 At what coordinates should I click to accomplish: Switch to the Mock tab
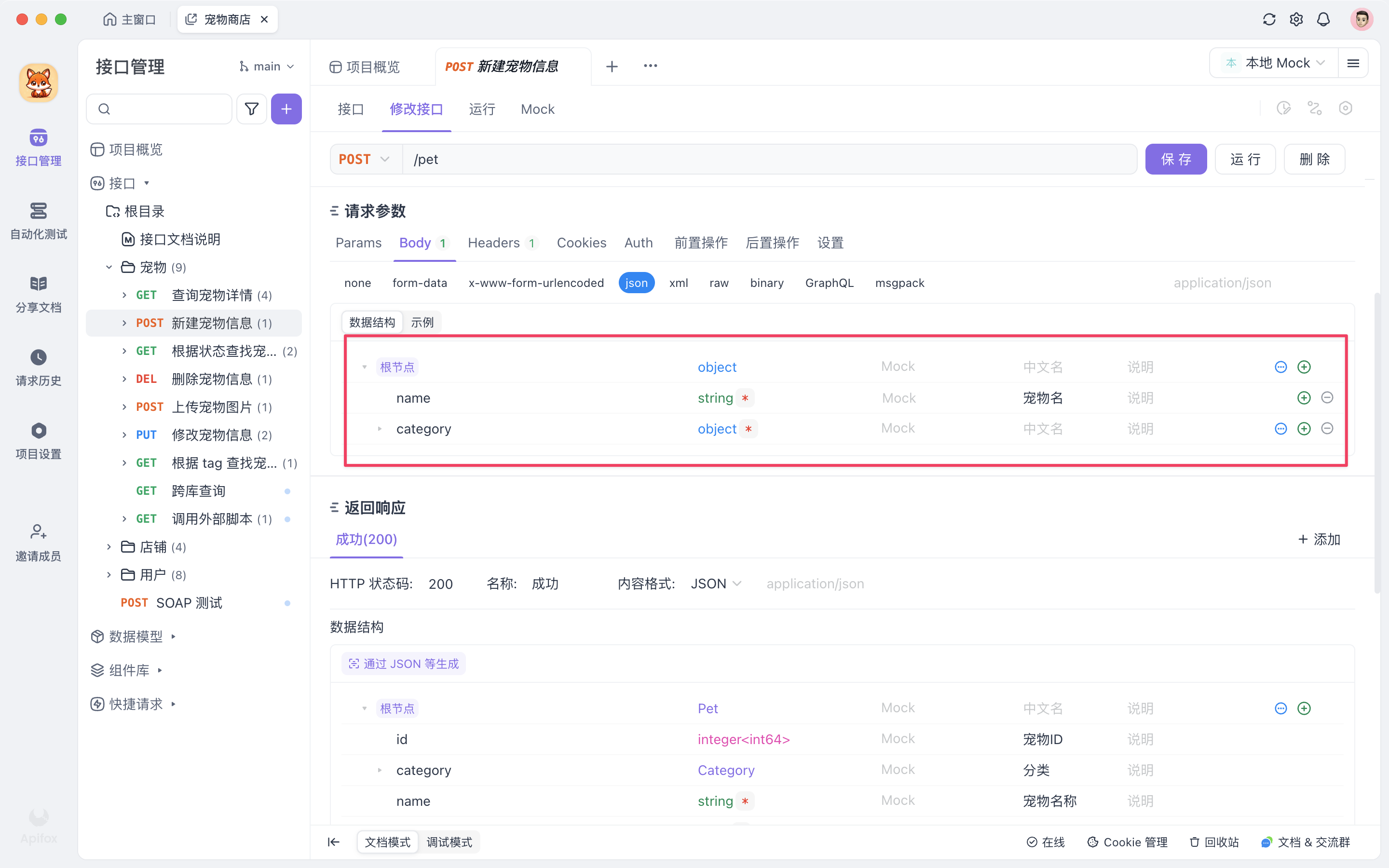[537, 109]
